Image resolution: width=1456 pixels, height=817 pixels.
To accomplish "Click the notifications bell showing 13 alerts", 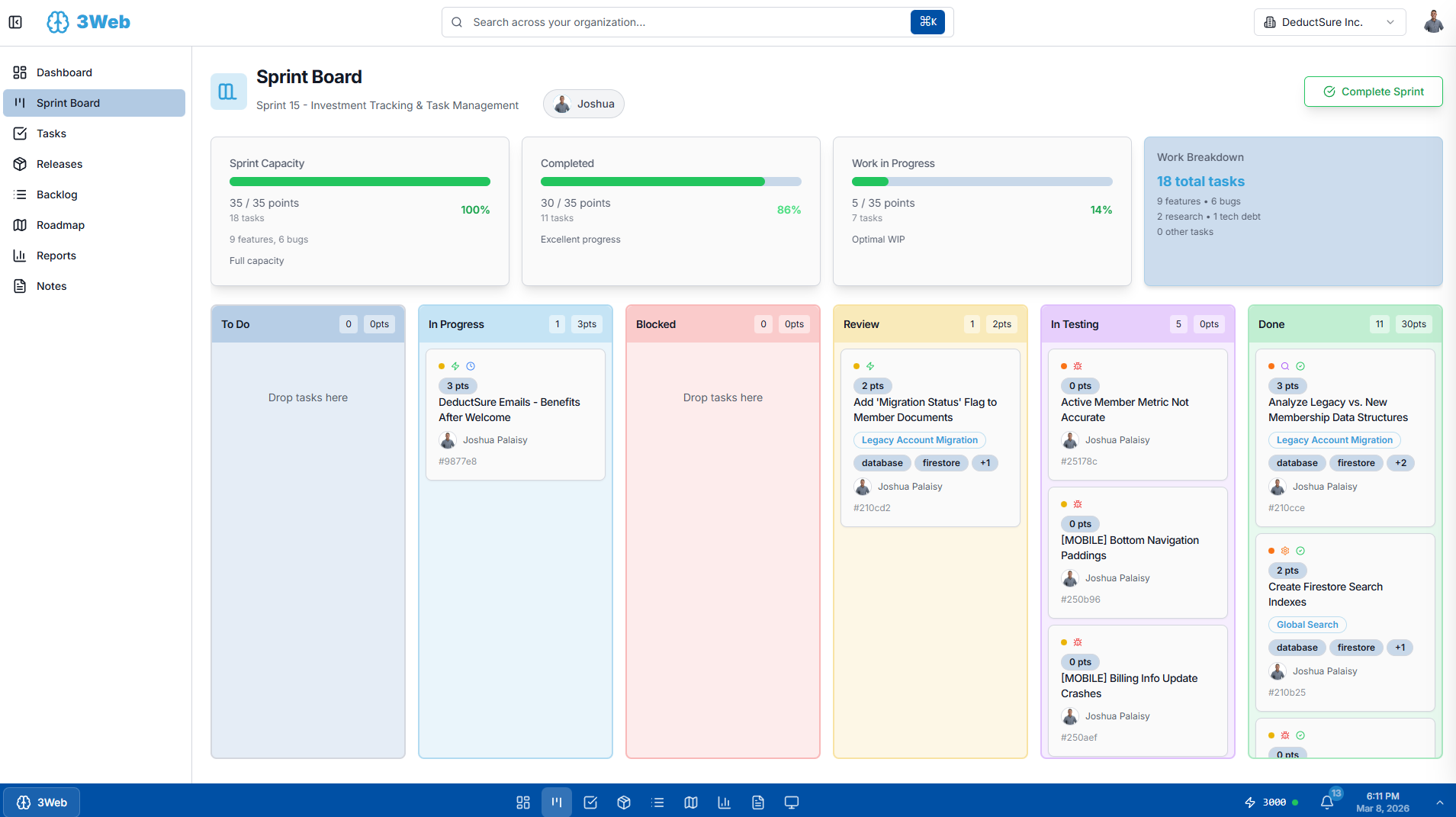I will (x=1327, y=802).
